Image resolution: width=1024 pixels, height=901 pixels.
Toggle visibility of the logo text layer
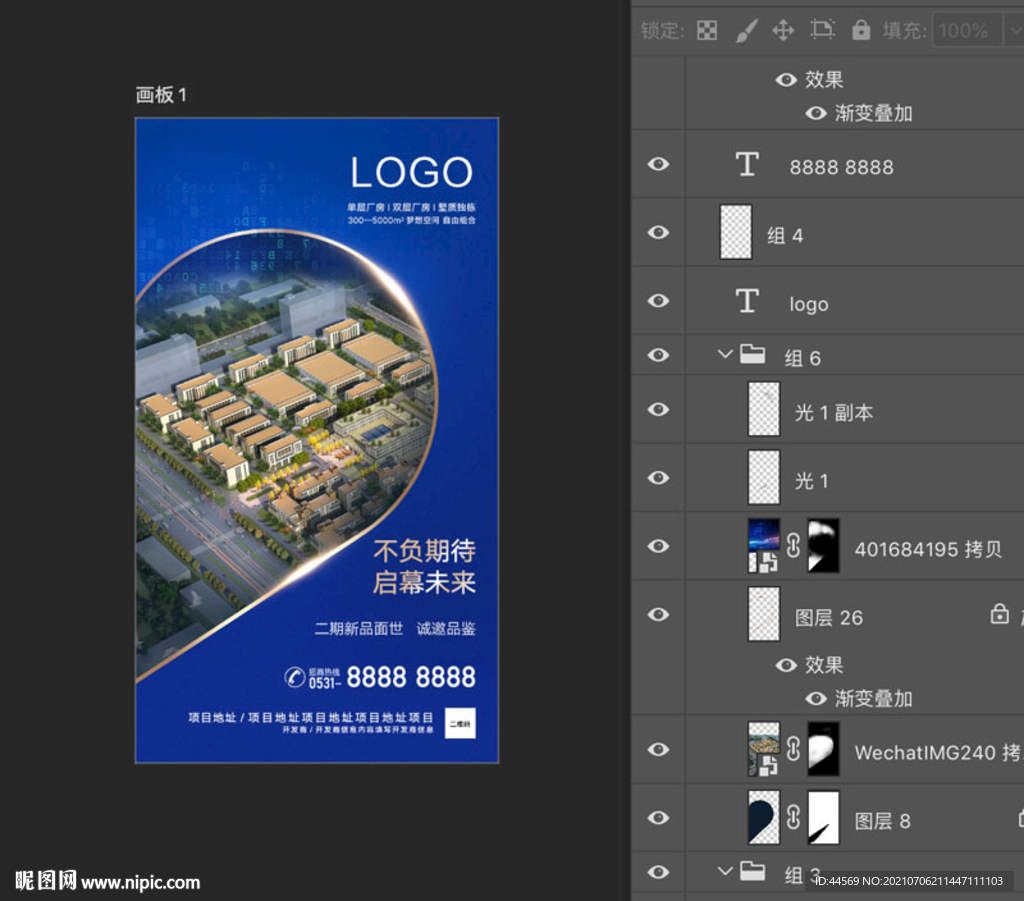tap(658, 301)
